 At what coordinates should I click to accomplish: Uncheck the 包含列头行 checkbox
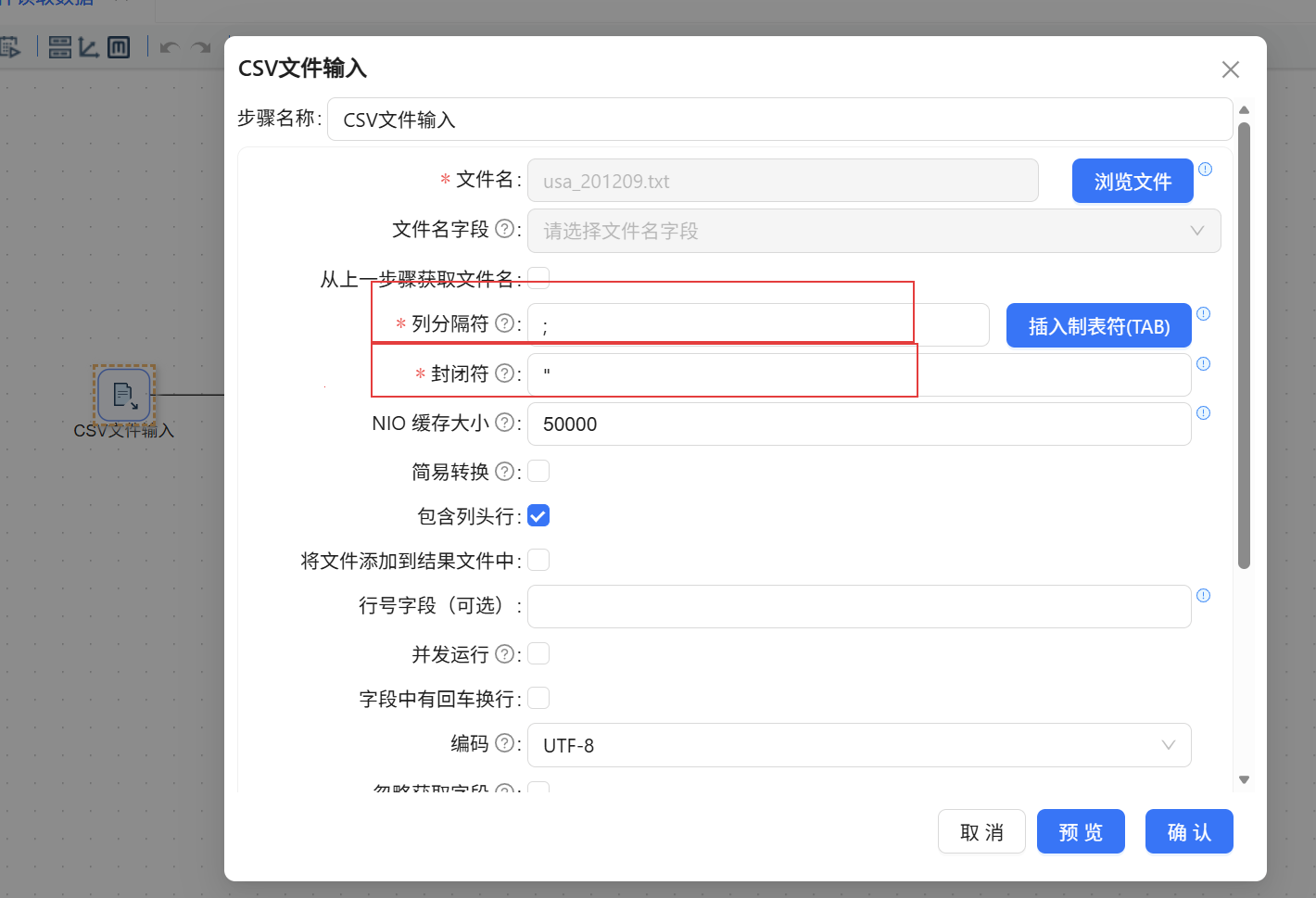point(538,516)
